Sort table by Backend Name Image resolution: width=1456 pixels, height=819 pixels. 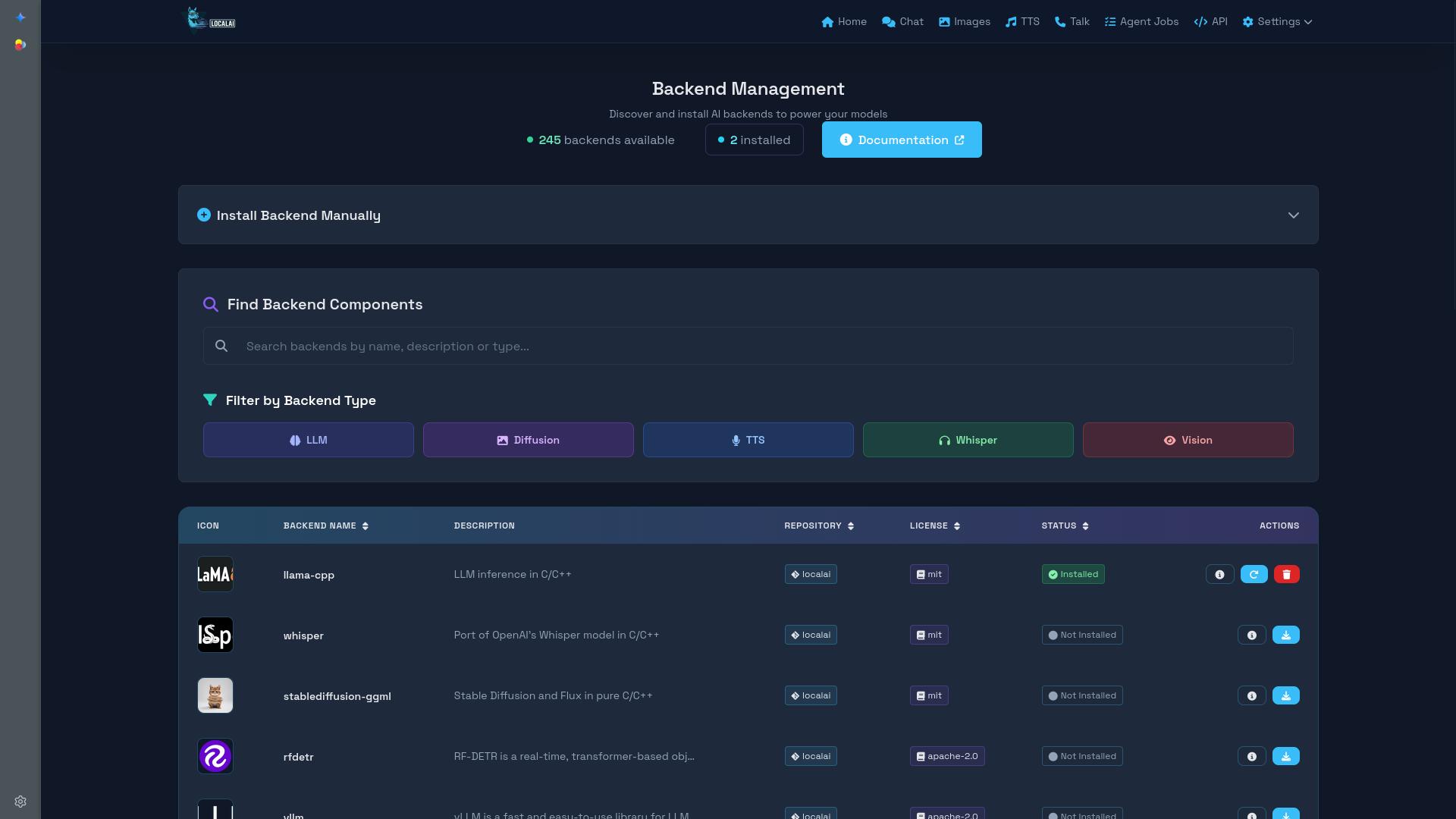tap(326, 526)
